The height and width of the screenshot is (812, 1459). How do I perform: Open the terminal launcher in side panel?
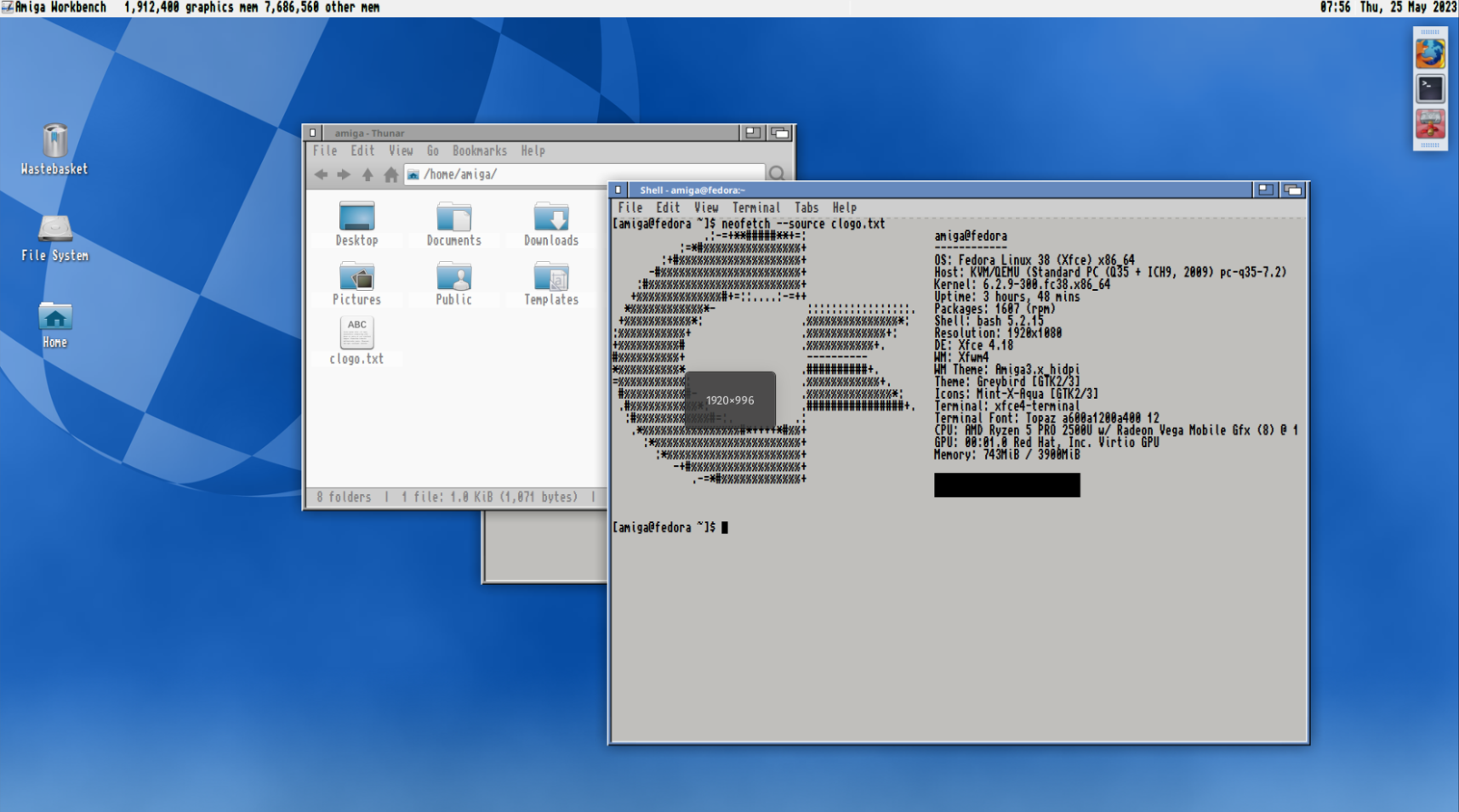[1430, 88]
